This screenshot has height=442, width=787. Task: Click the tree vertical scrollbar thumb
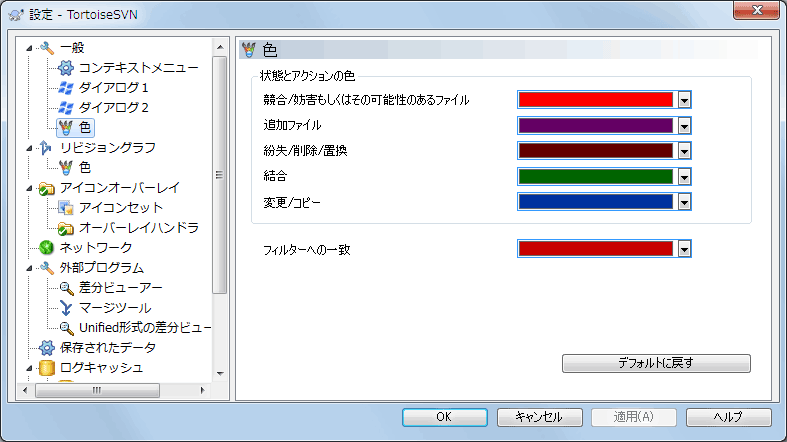(219, 175)
